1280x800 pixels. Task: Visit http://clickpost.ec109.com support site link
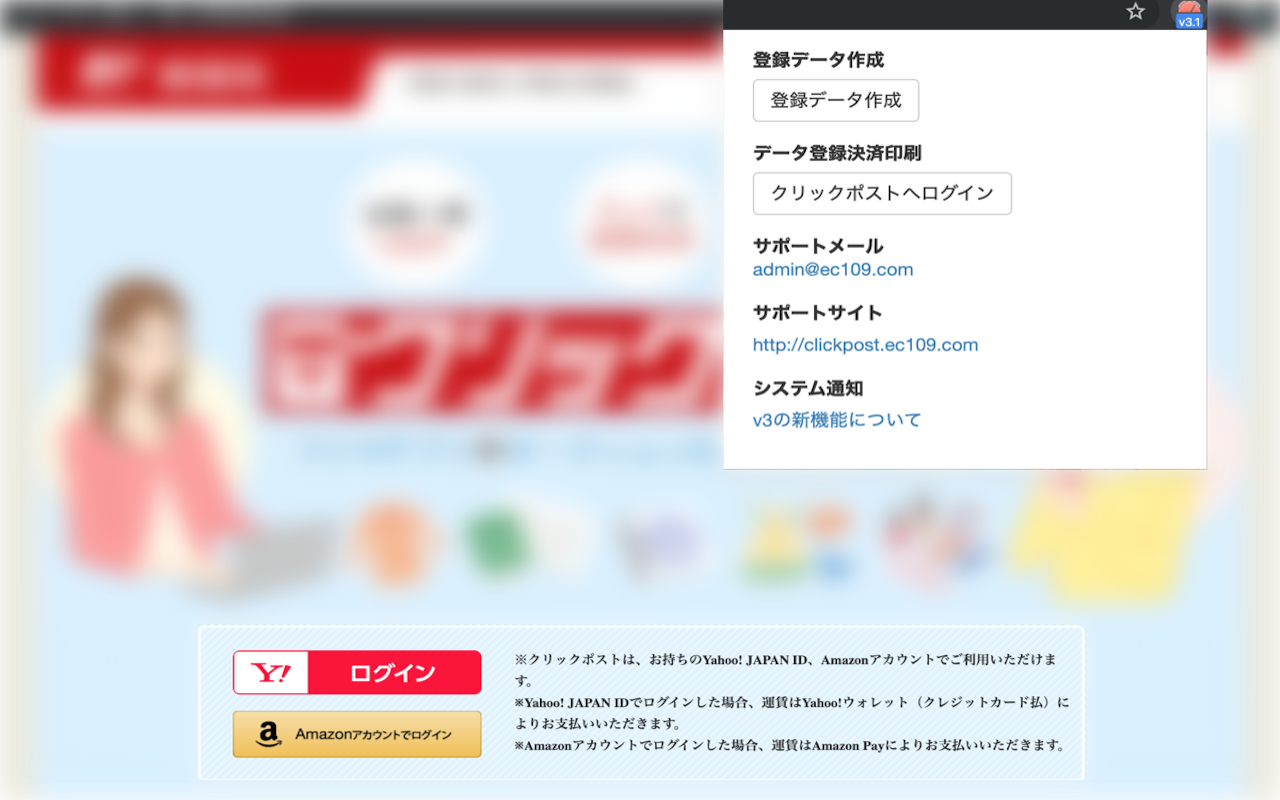(x=865, y=345)
